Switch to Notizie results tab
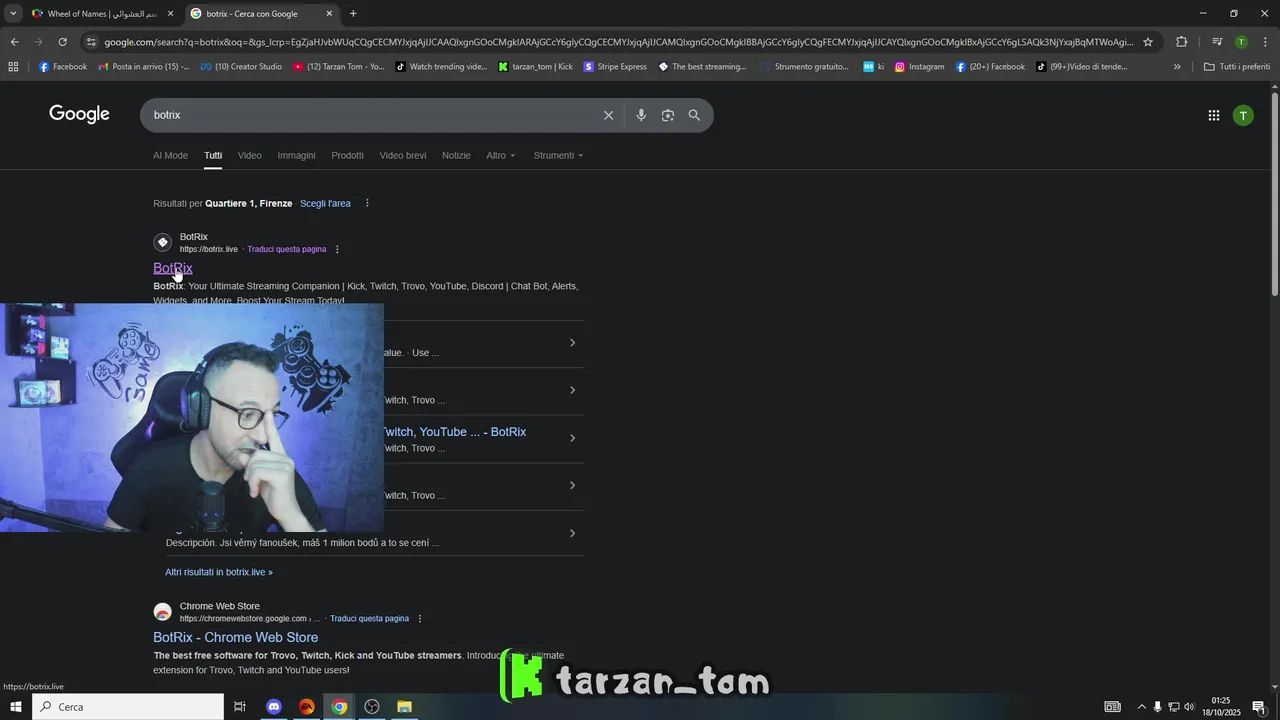Image resolution: width=1280 pixels, height=720 pixels. pyautogui.click(x=456, y=155)
